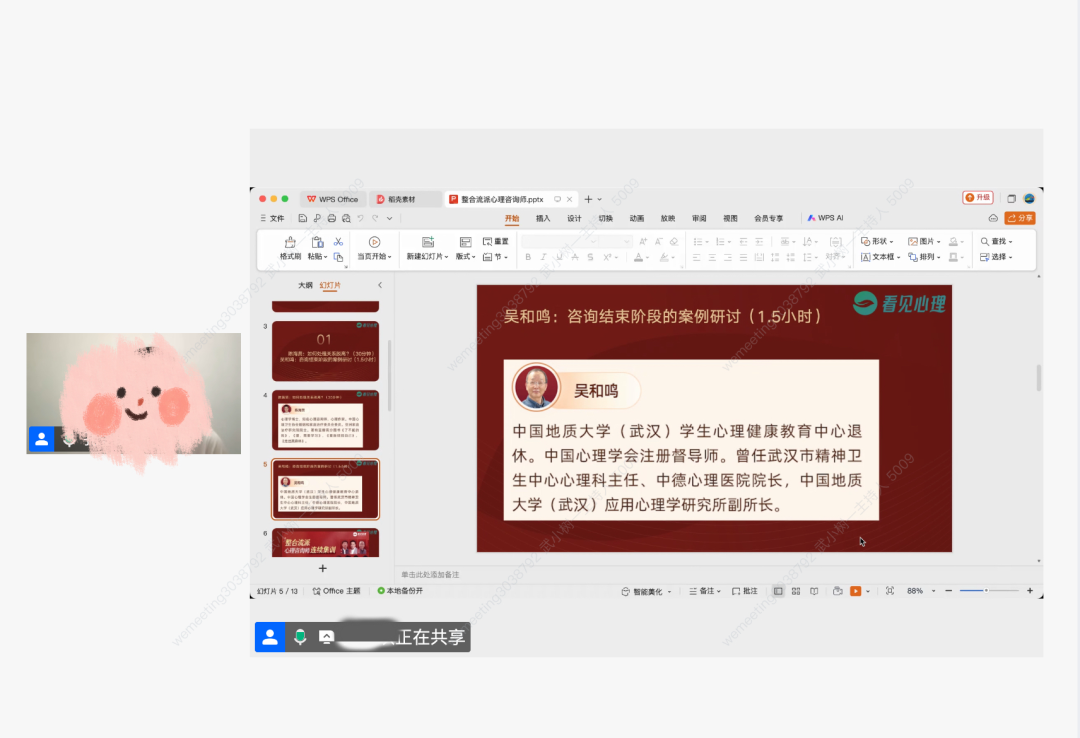Click the Format Painter (格式刷) icon
This screenshot has height=738, width=1080.
[290, 242]
